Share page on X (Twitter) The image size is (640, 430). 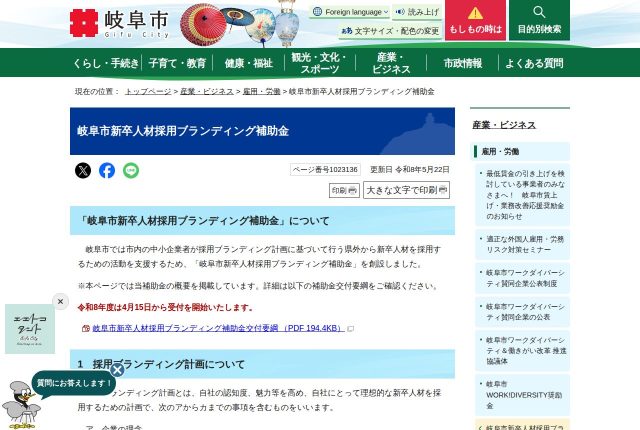[x=83, y=171]
